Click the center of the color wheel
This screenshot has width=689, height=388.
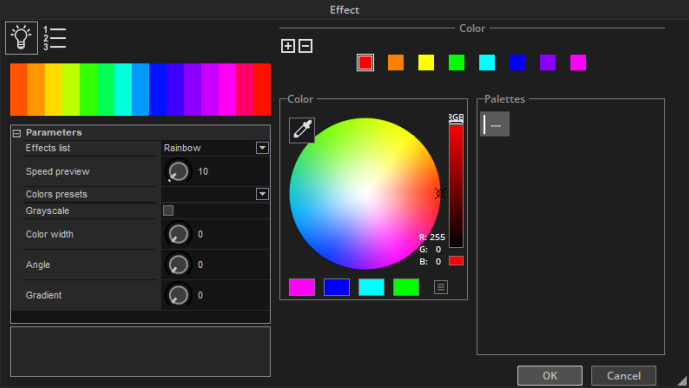pyautogui.click(x=365, y=193)
